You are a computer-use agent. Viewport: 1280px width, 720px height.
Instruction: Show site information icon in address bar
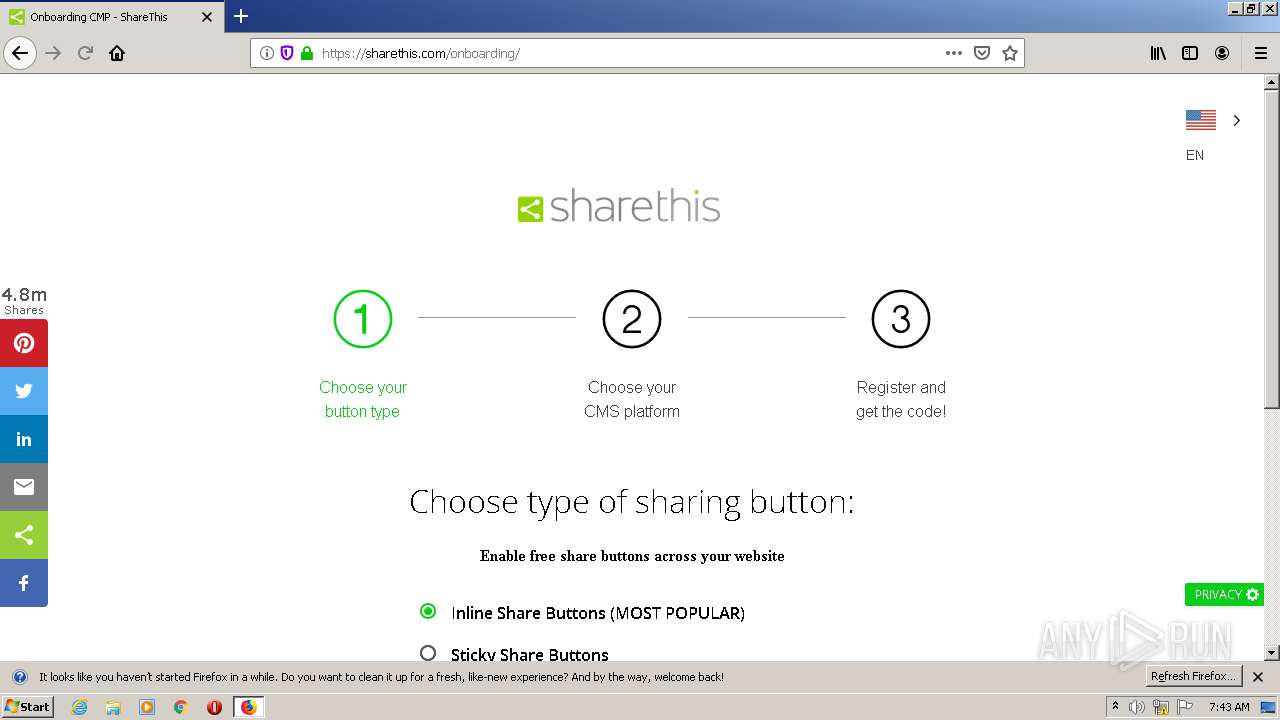pyautogui.click(x=267, y=53)
